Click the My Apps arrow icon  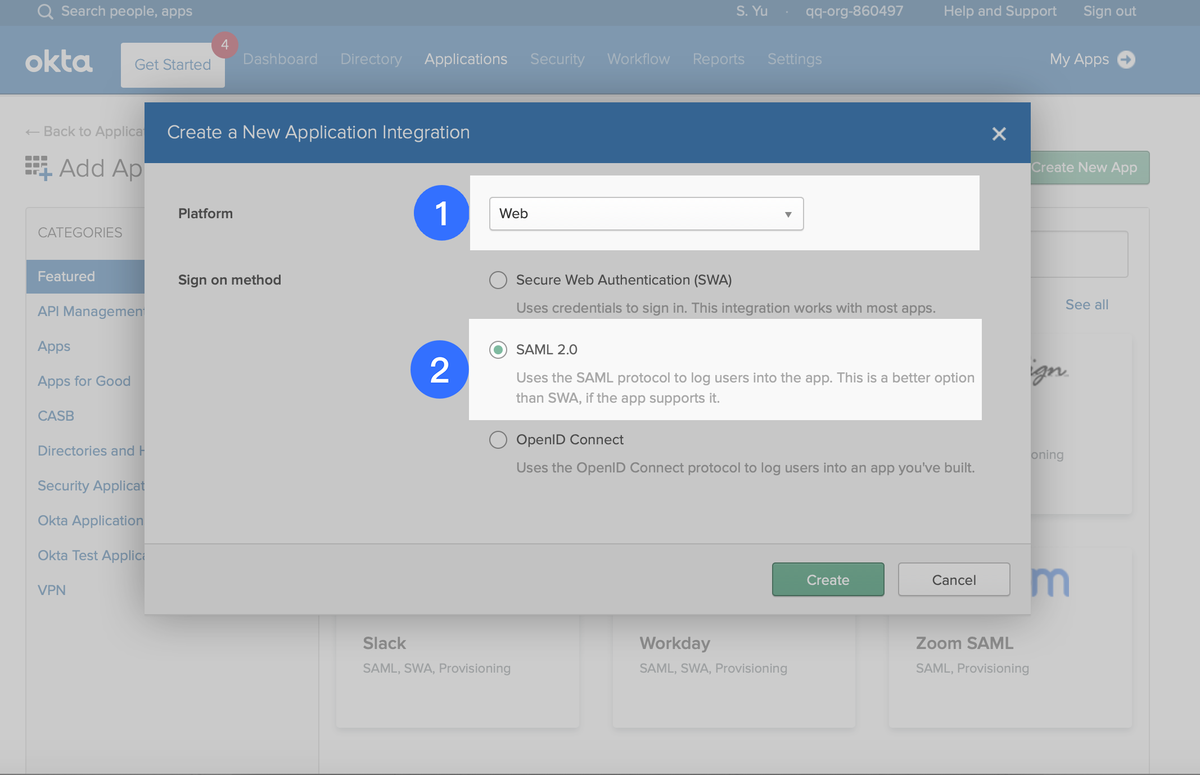click(x=1126, y=59)
